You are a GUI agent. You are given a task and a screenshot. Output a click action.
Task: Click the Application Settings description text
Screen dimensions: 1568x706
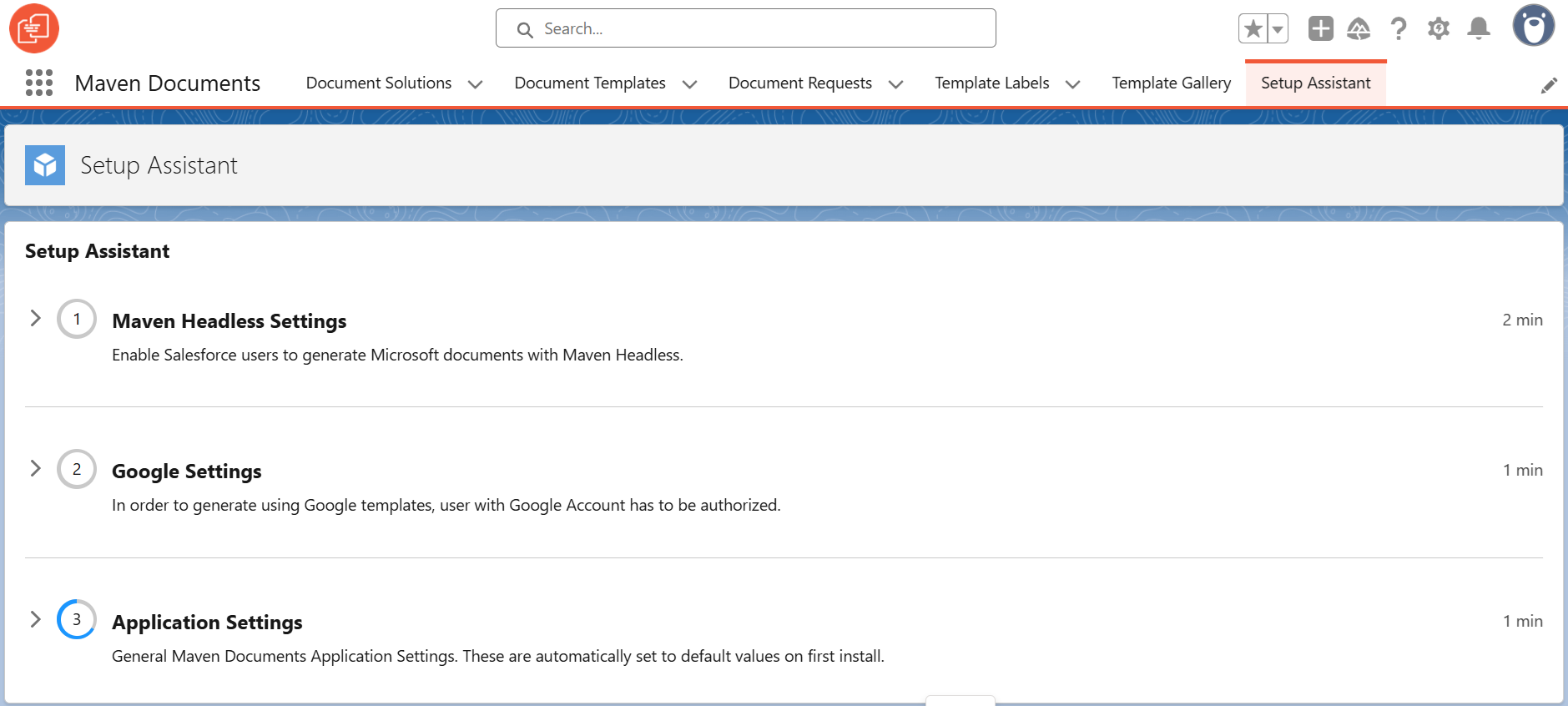498,656
